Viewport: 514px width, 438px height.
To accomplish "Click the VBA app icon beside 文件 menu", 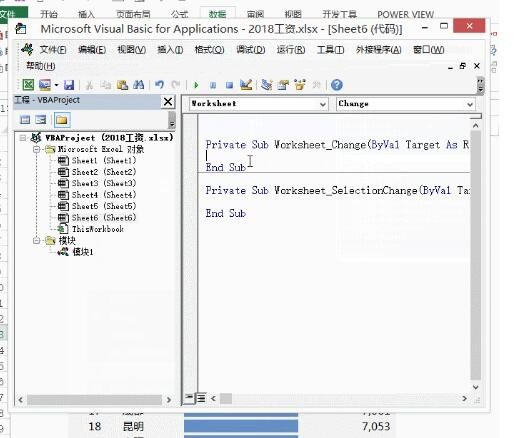I will [27, 50].
